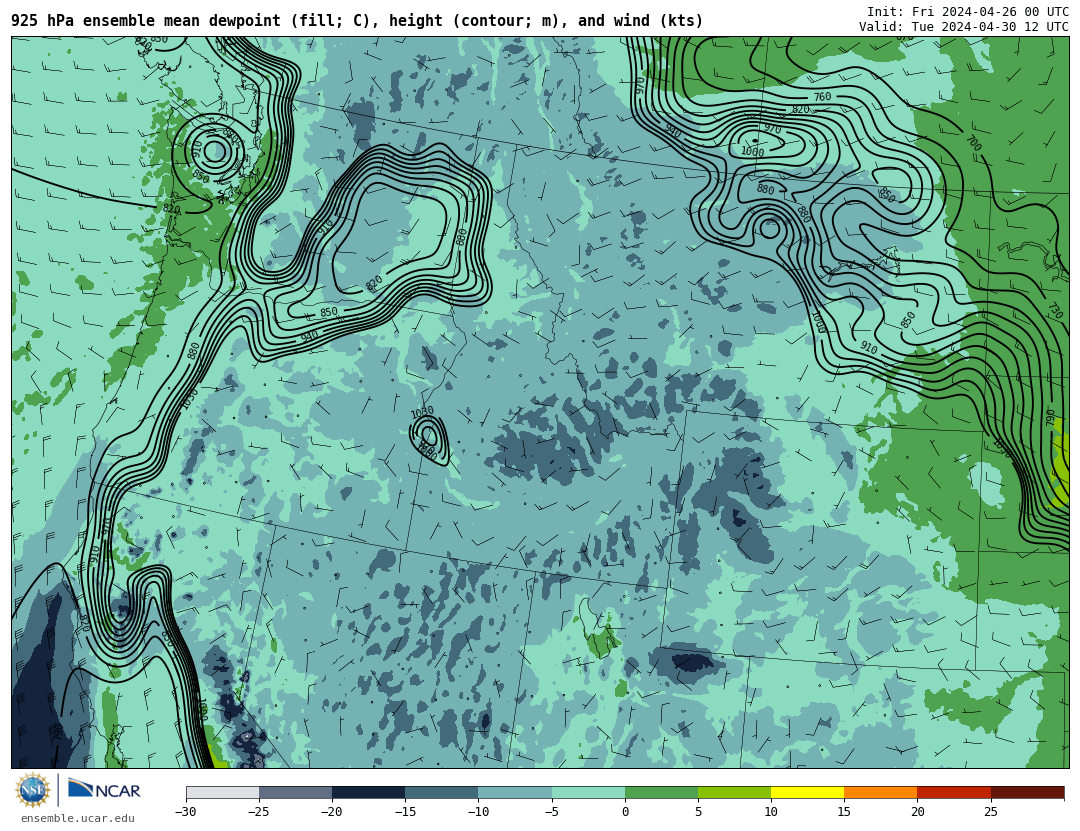Click the orange 15 to 20 swatch

pos(881,793)
